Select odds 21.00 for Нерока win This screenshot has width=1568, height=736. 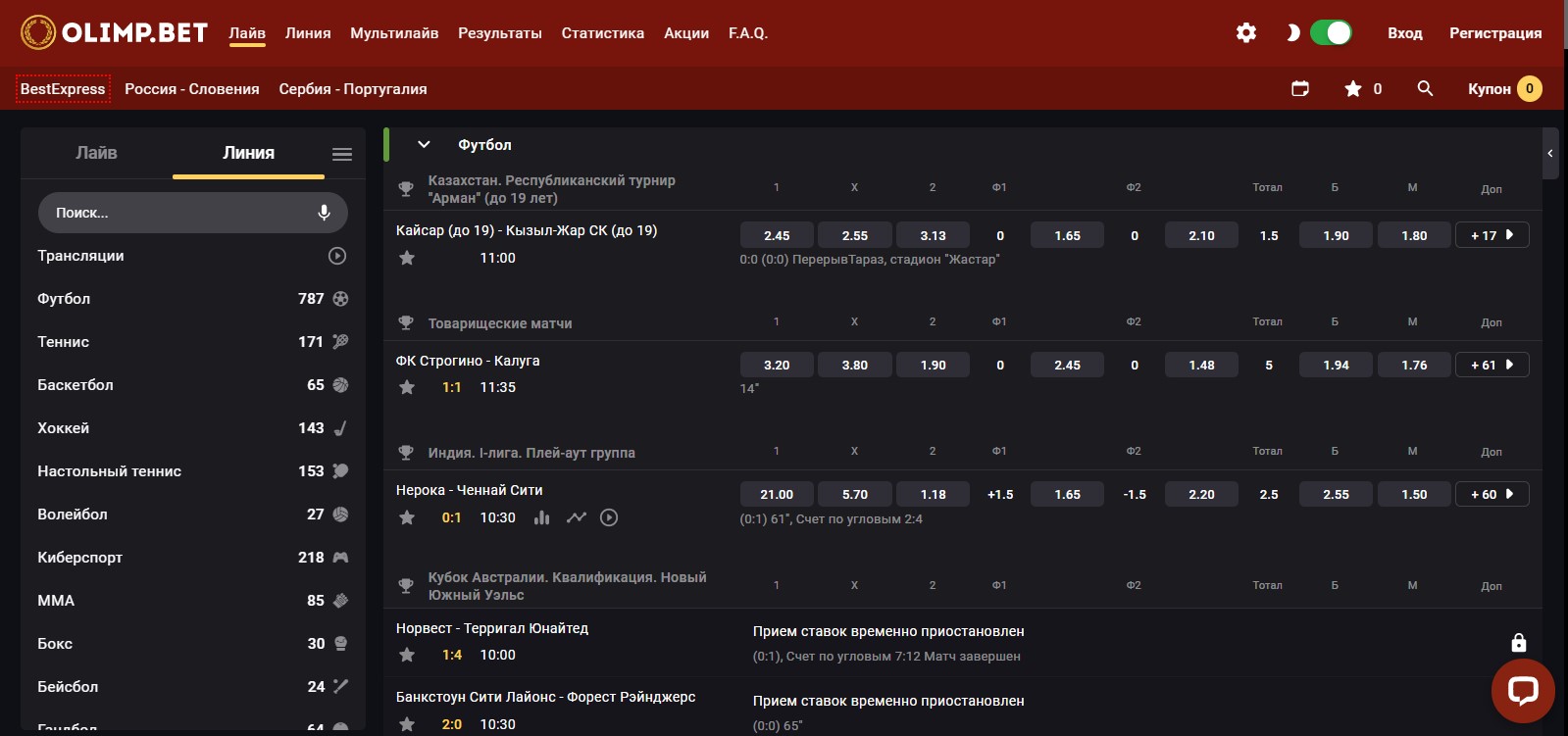point(777,494)
